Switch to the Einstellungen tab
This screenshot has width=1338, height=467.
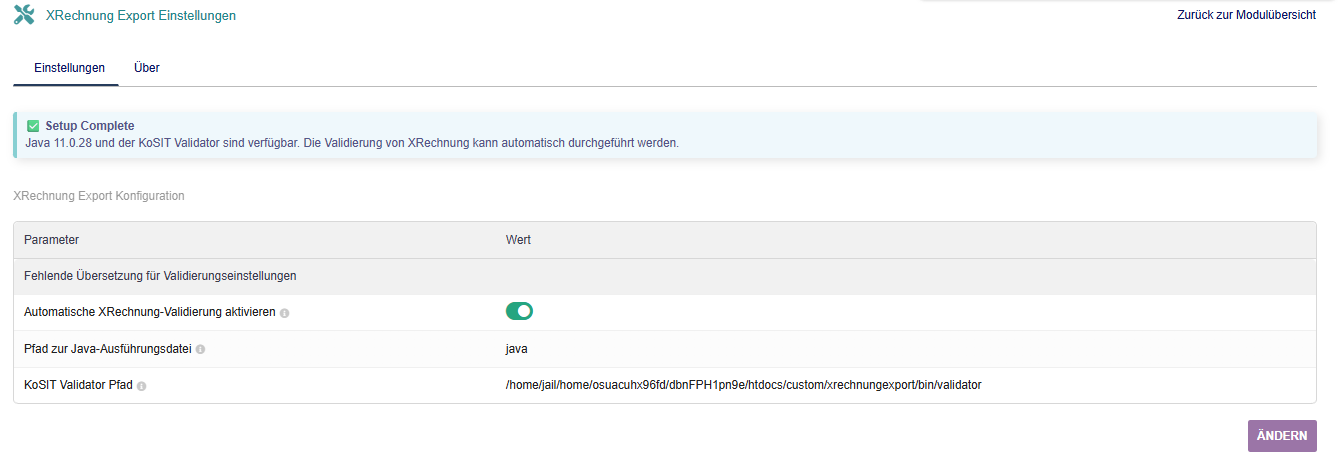(69, 68)
